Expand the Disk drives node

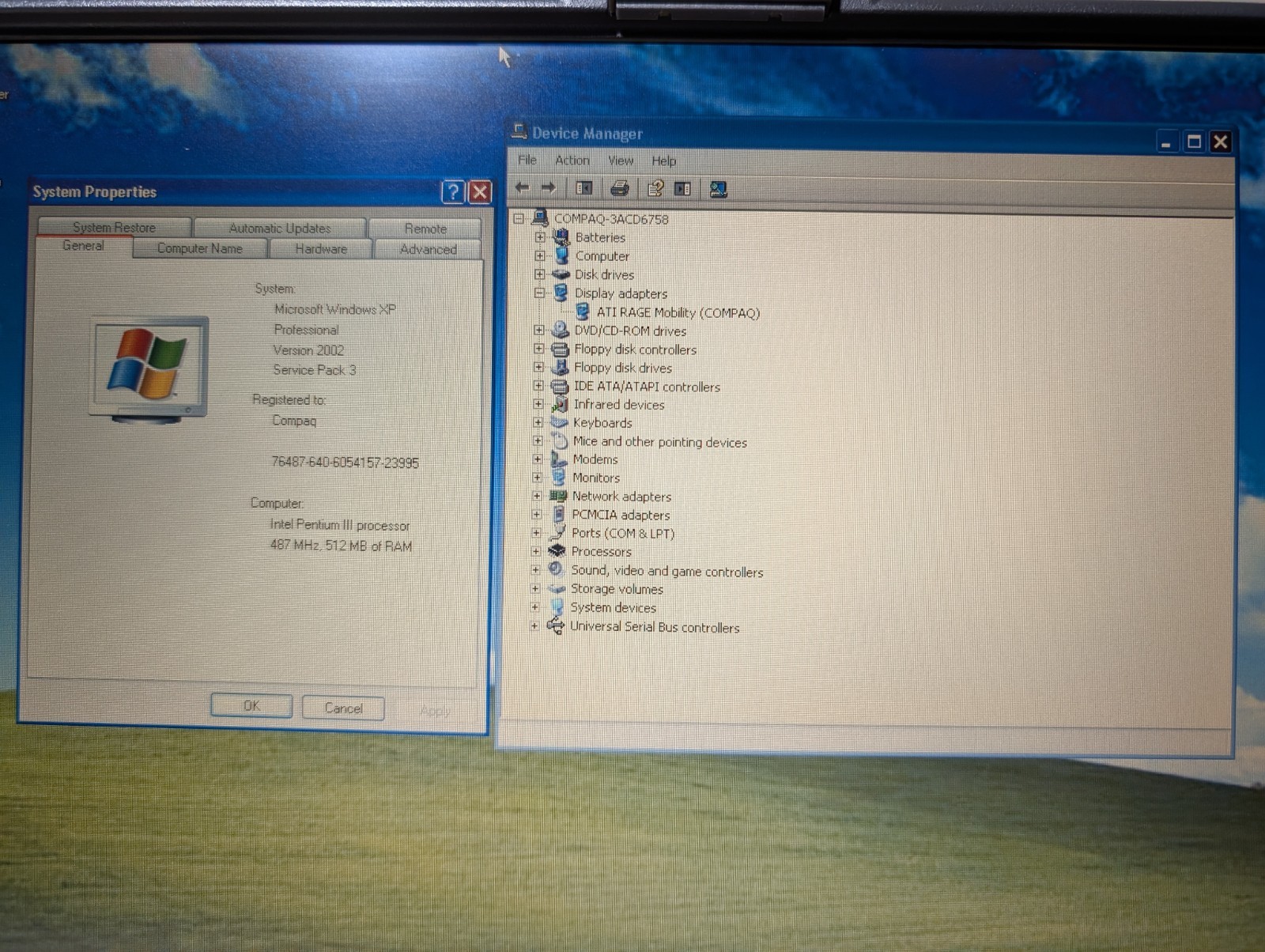pyautogui.click(x=539, y=274)
